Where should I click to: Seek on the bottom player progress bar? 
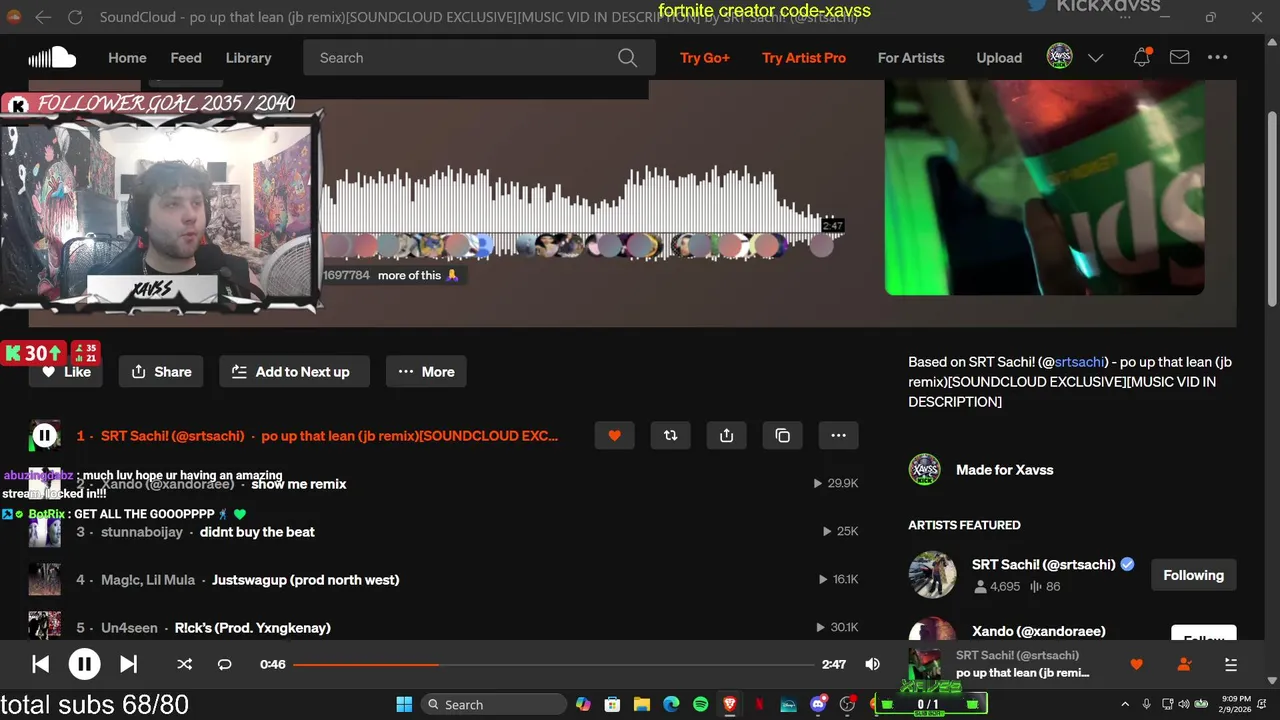click(553, 664)
